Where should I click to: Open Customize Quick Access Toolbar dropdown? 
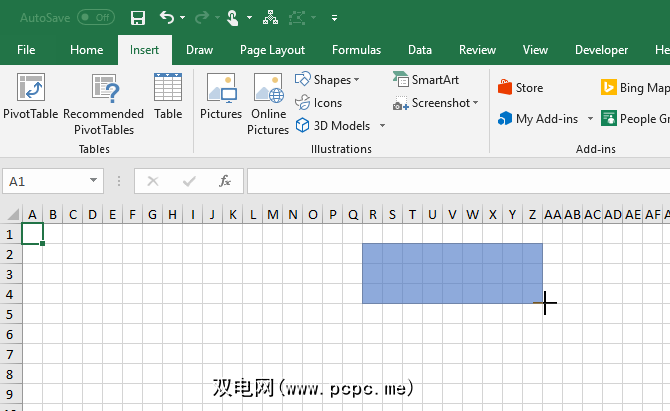(x=334, y=18)
